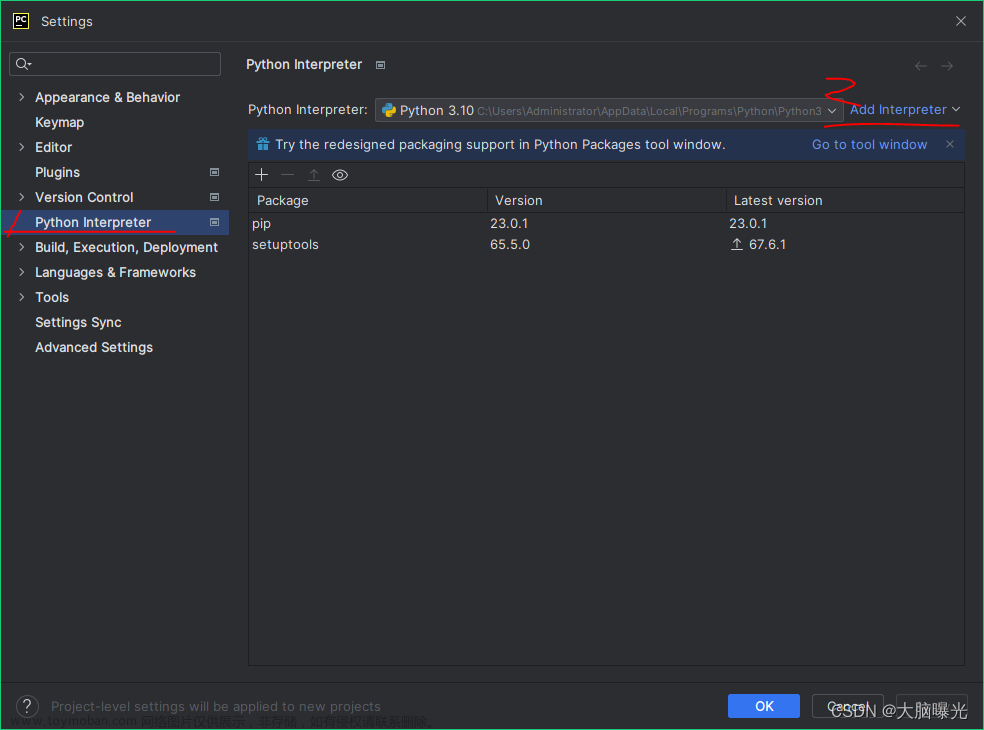This screenshot has width=984, height=730.
Task: Click project-level icon beside Python Interpreter heading
Action: [x=380, y=65]
